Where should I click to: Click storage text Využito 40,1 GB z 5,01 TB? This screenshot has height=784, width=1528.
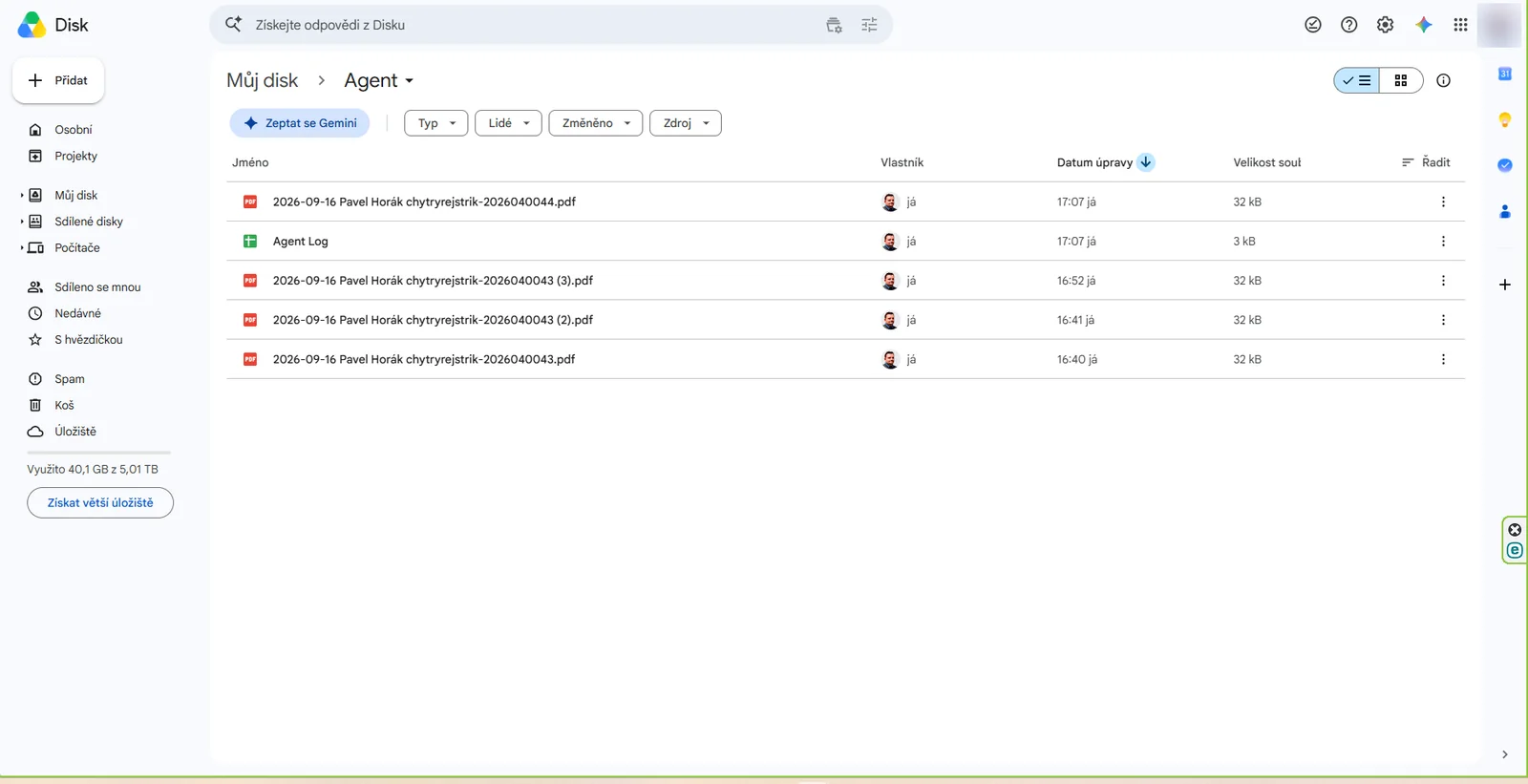coord(93,469)
